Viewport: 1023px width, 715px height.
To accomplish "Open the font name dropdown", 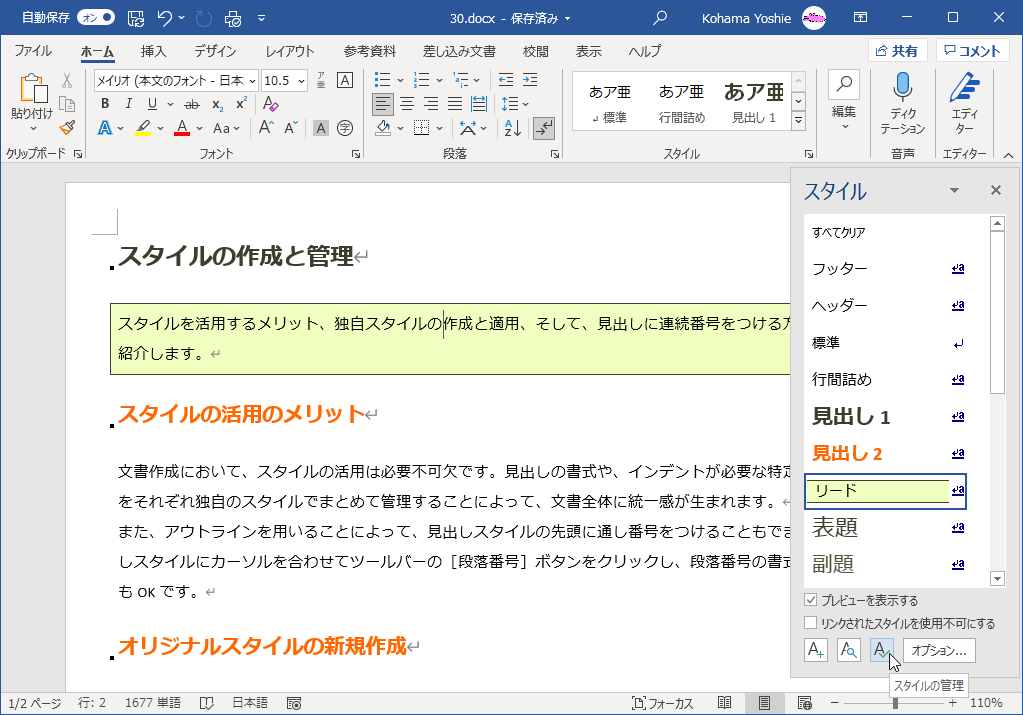I will tap(251, 81).
